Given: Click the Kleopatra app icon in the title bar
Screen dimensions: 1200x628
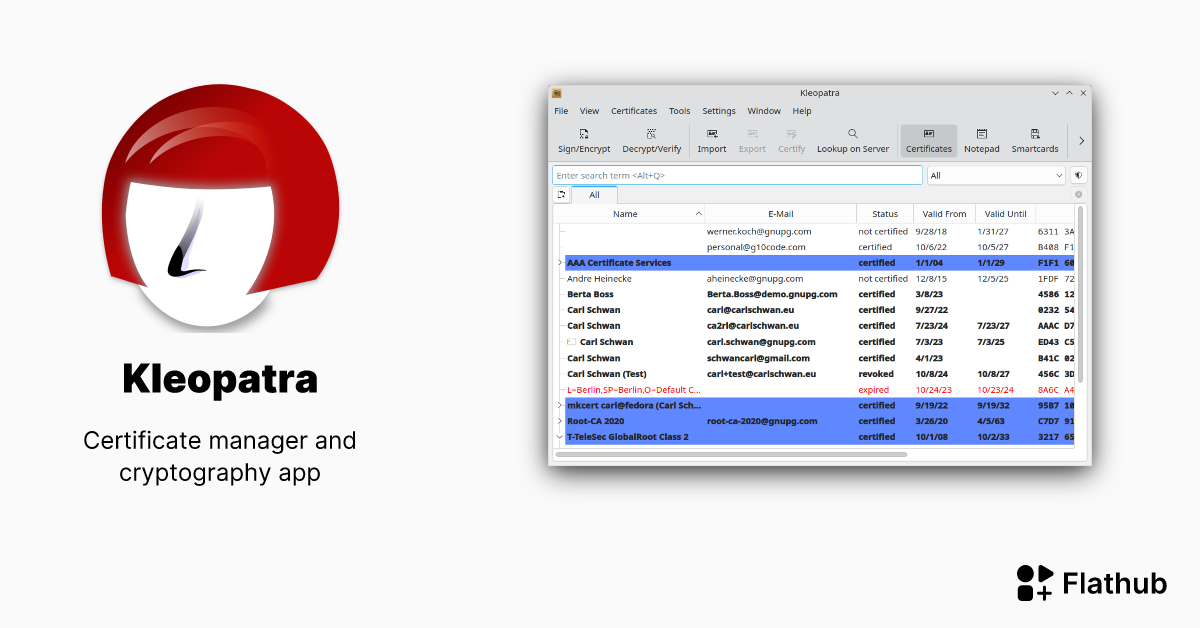Looking at the screenshot, I should pos(557,93).
